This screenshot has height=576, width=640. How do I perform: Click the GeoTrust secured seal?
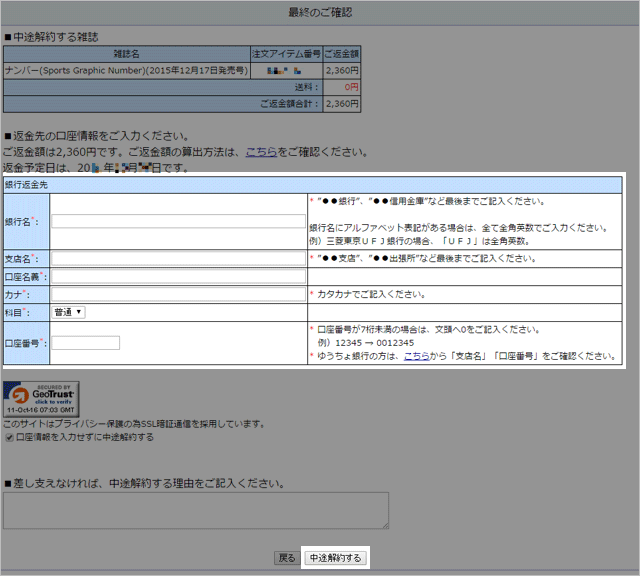(41, 399)
